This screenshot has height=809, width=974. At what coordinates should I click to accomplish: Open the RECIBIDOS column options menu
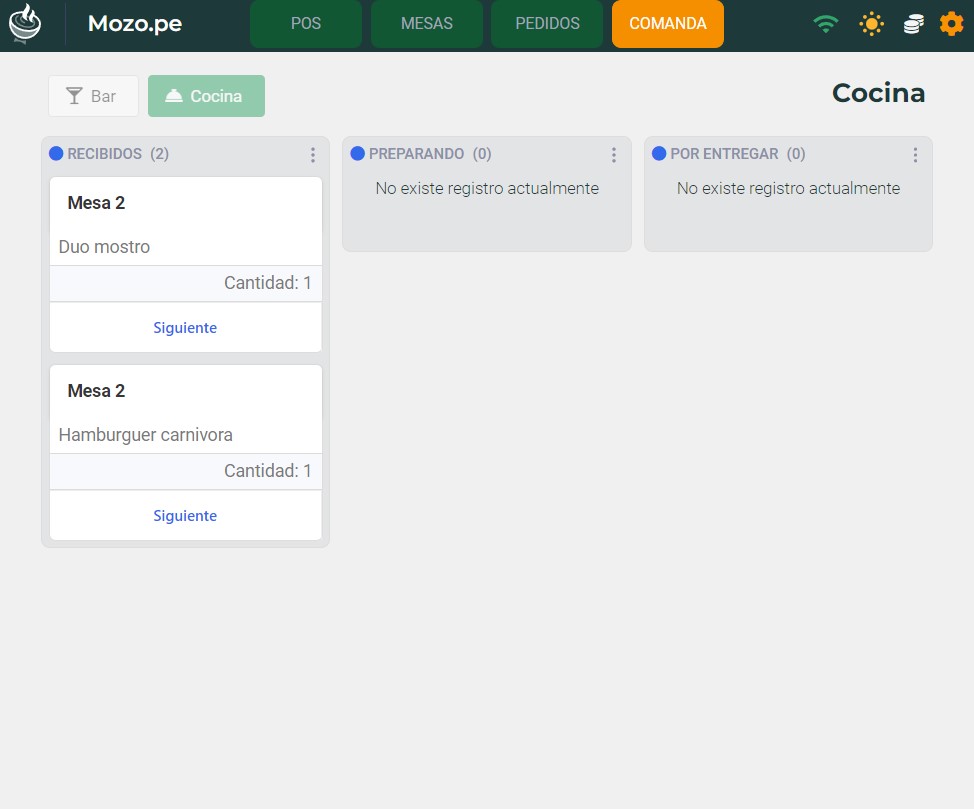(x=313, y=155)
